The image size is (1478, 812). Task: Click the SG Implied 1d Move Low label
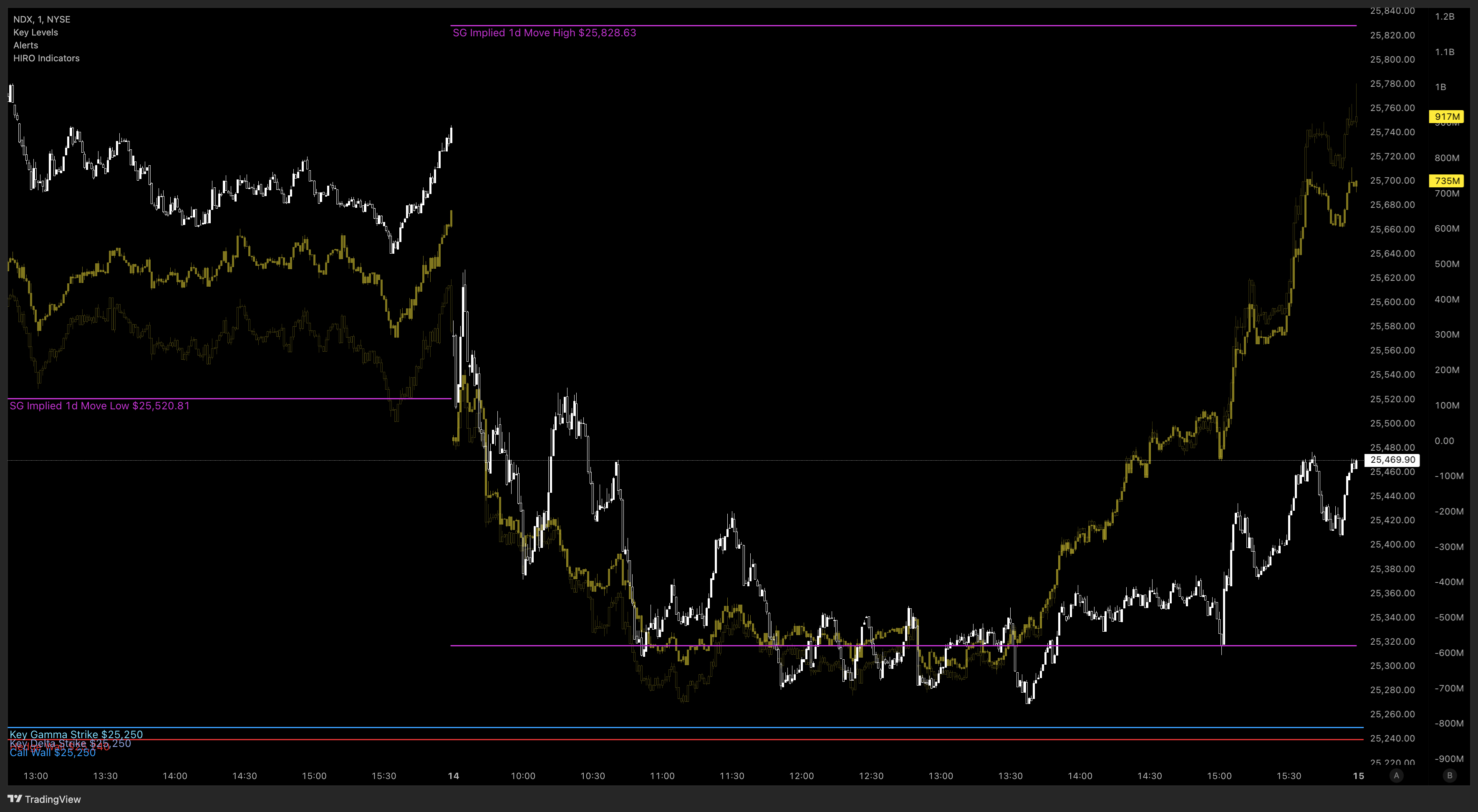click(99, 406)
